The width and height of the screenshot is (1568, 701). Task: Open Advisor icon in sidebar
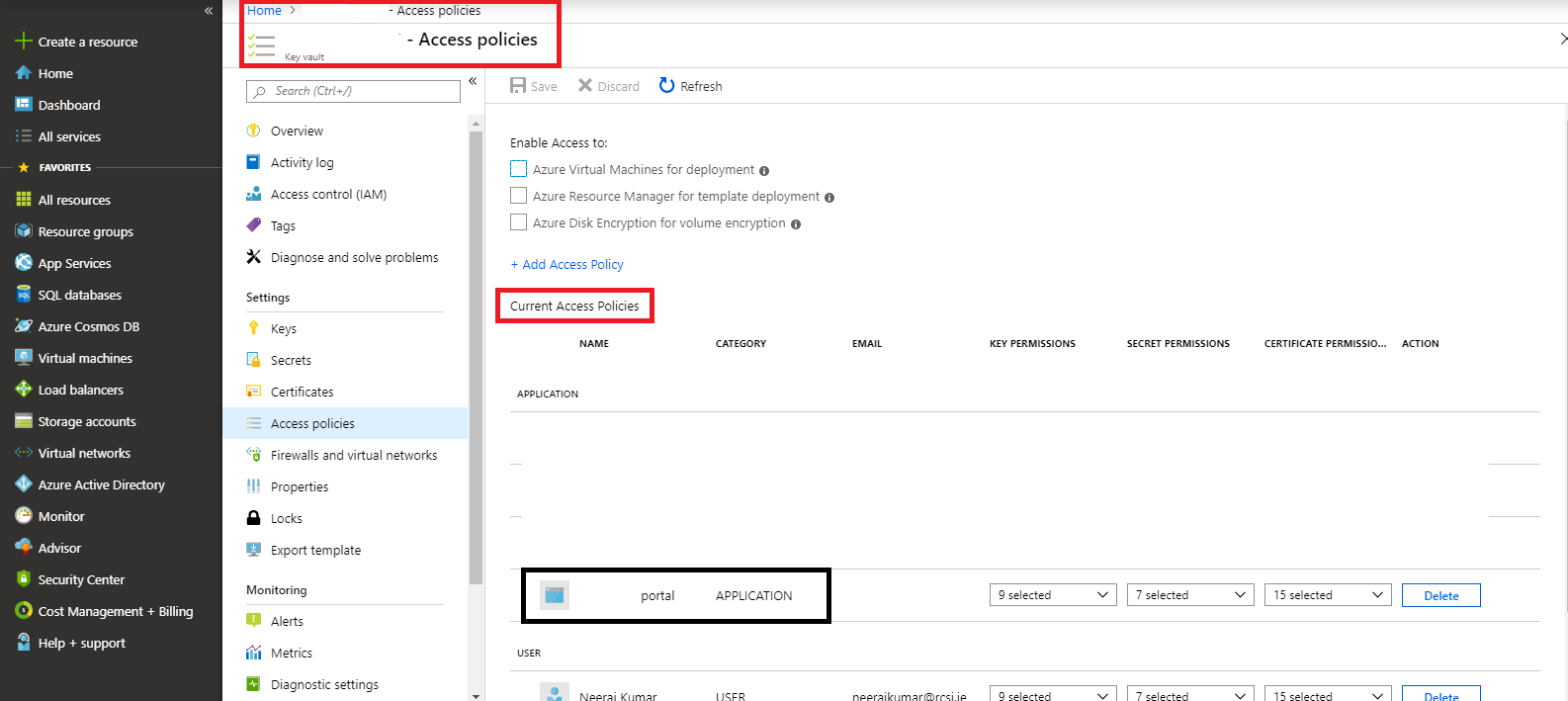pos(24,548)
